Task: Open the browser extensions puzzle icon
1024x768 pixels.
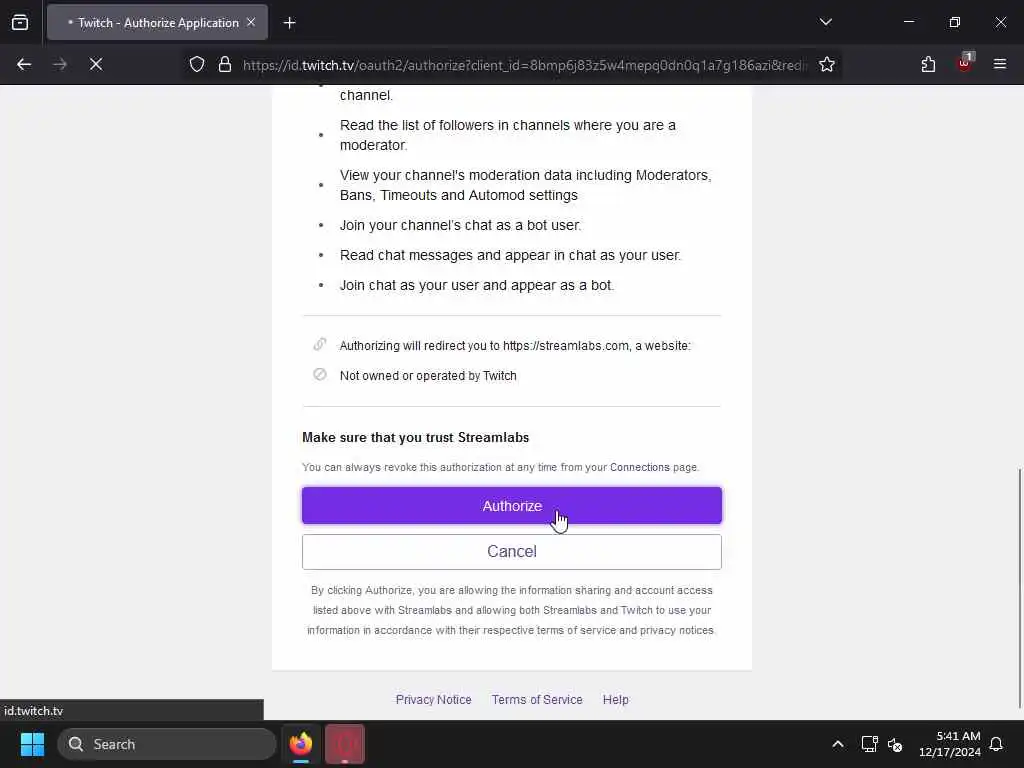Action: pos(928,64)
